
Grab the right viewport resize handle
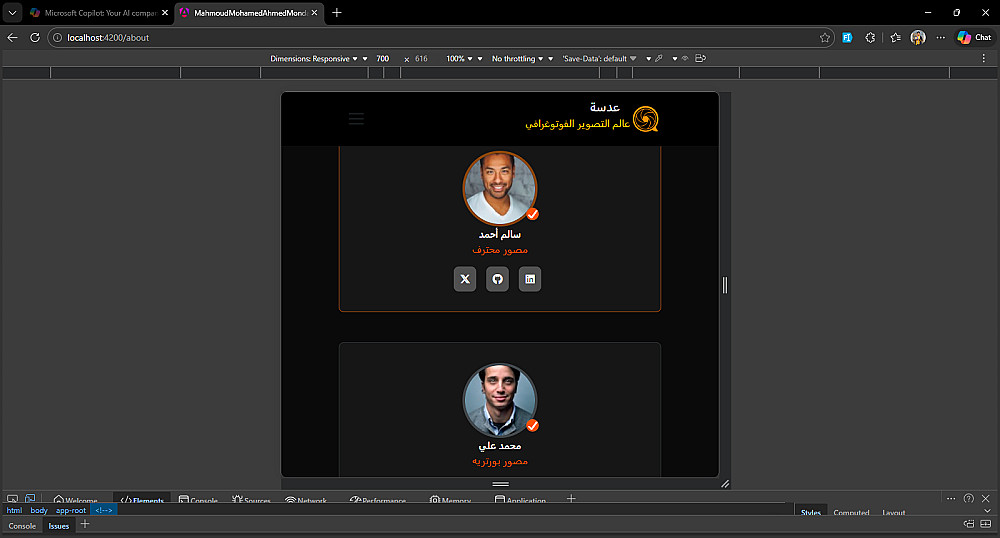[724, 285]
